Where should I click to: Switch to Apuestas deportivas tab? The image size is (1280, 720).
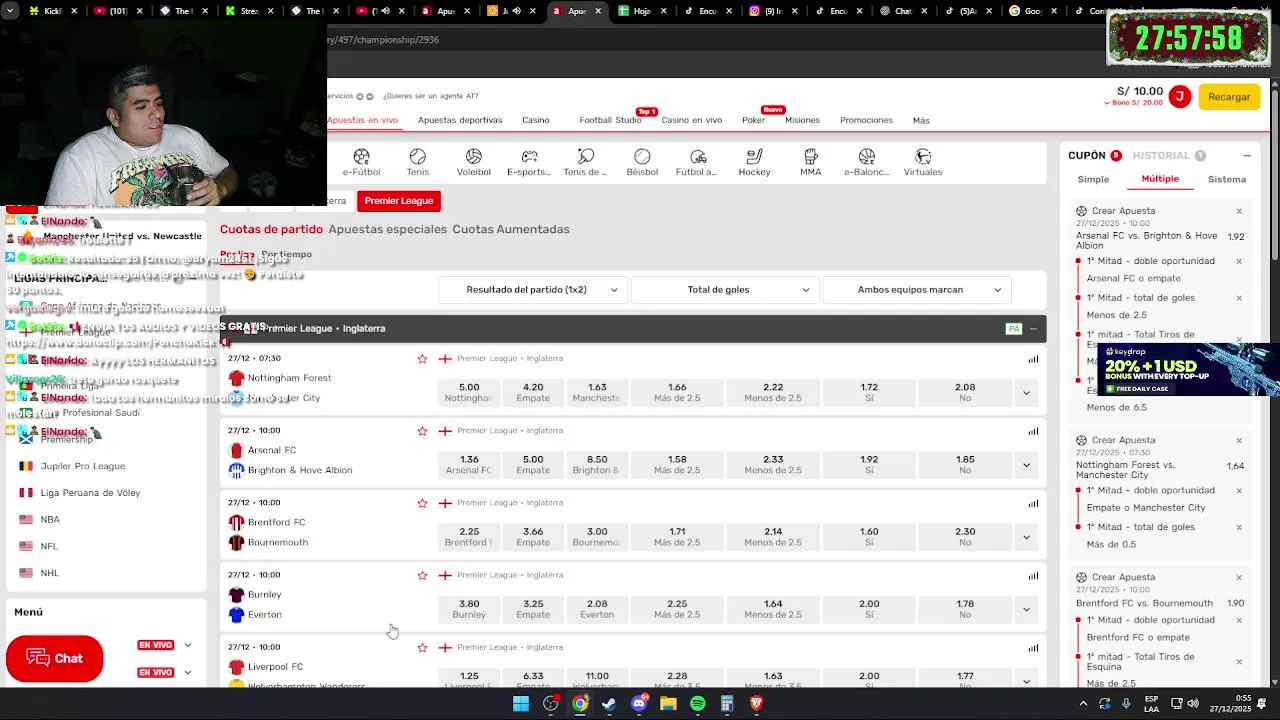coord(460,120)
